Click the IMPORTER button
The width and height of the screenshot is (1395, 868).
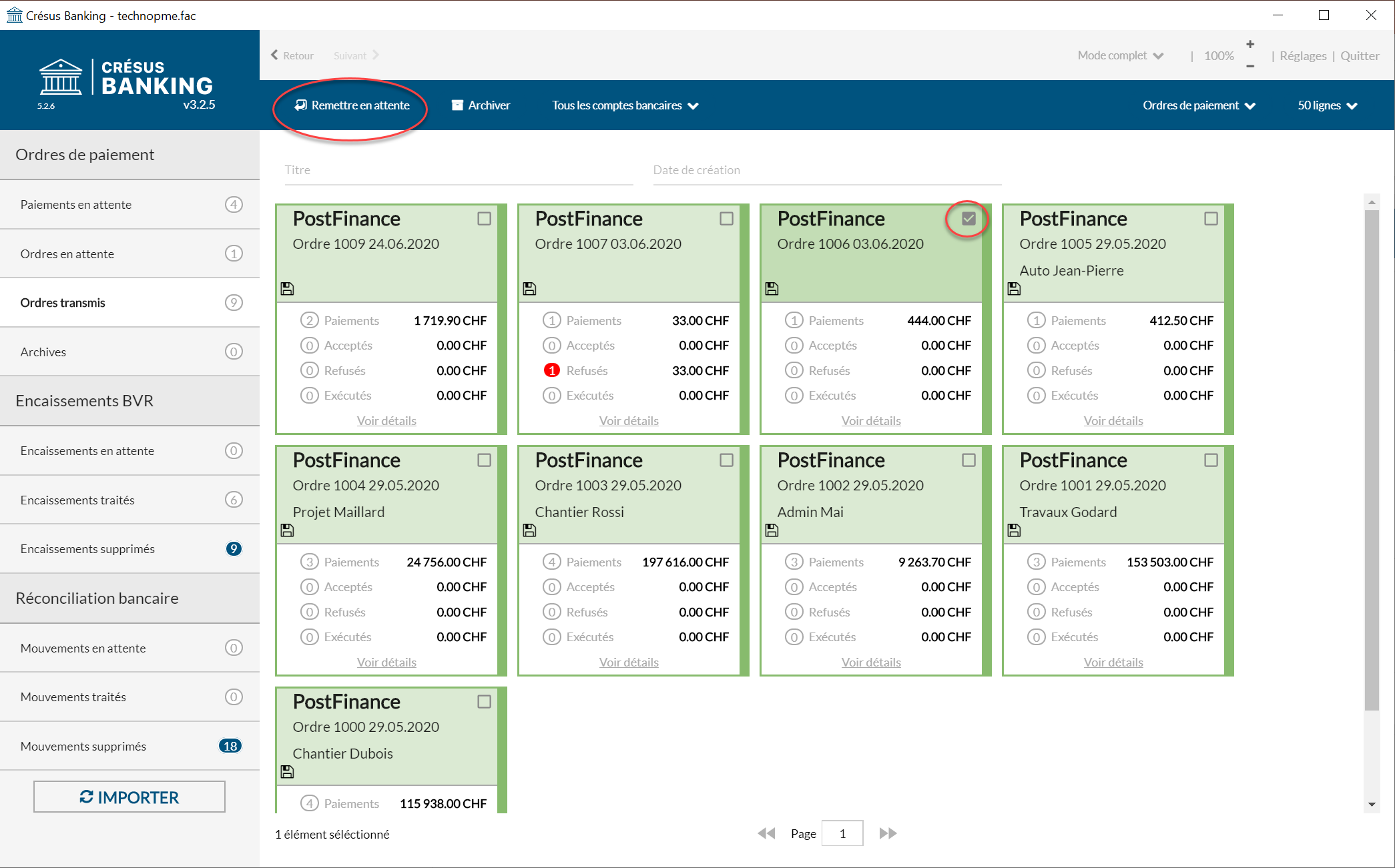(129, 797)
